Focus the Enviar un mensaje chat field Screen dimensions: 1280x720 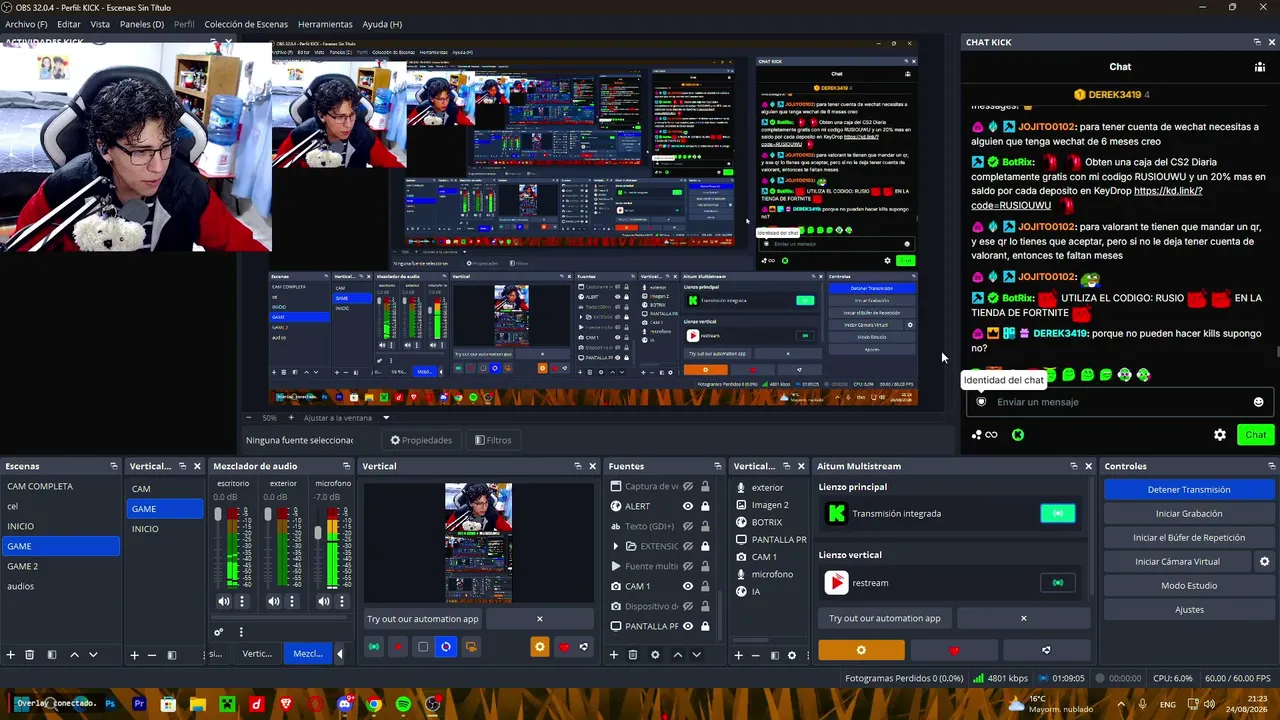coord(1120,402)
